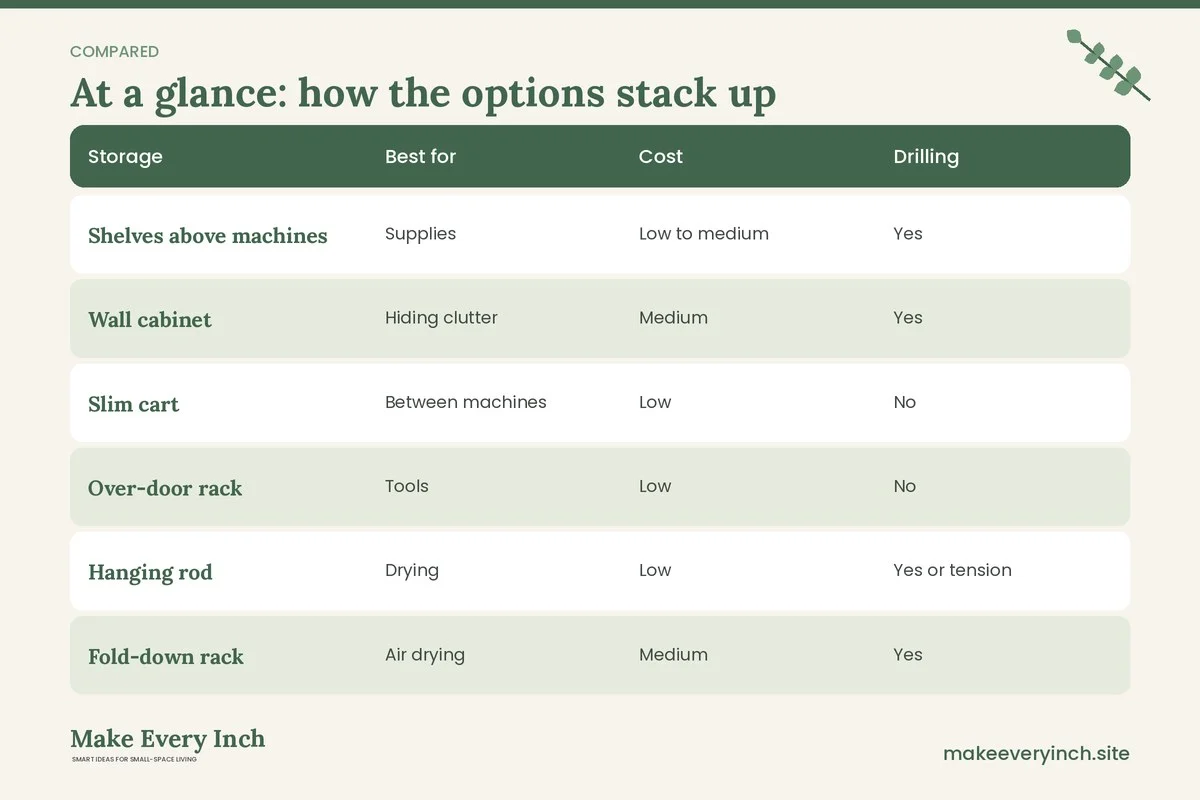
Task: Select the 'Hiding clutter' cell
Action: point(441,318)
